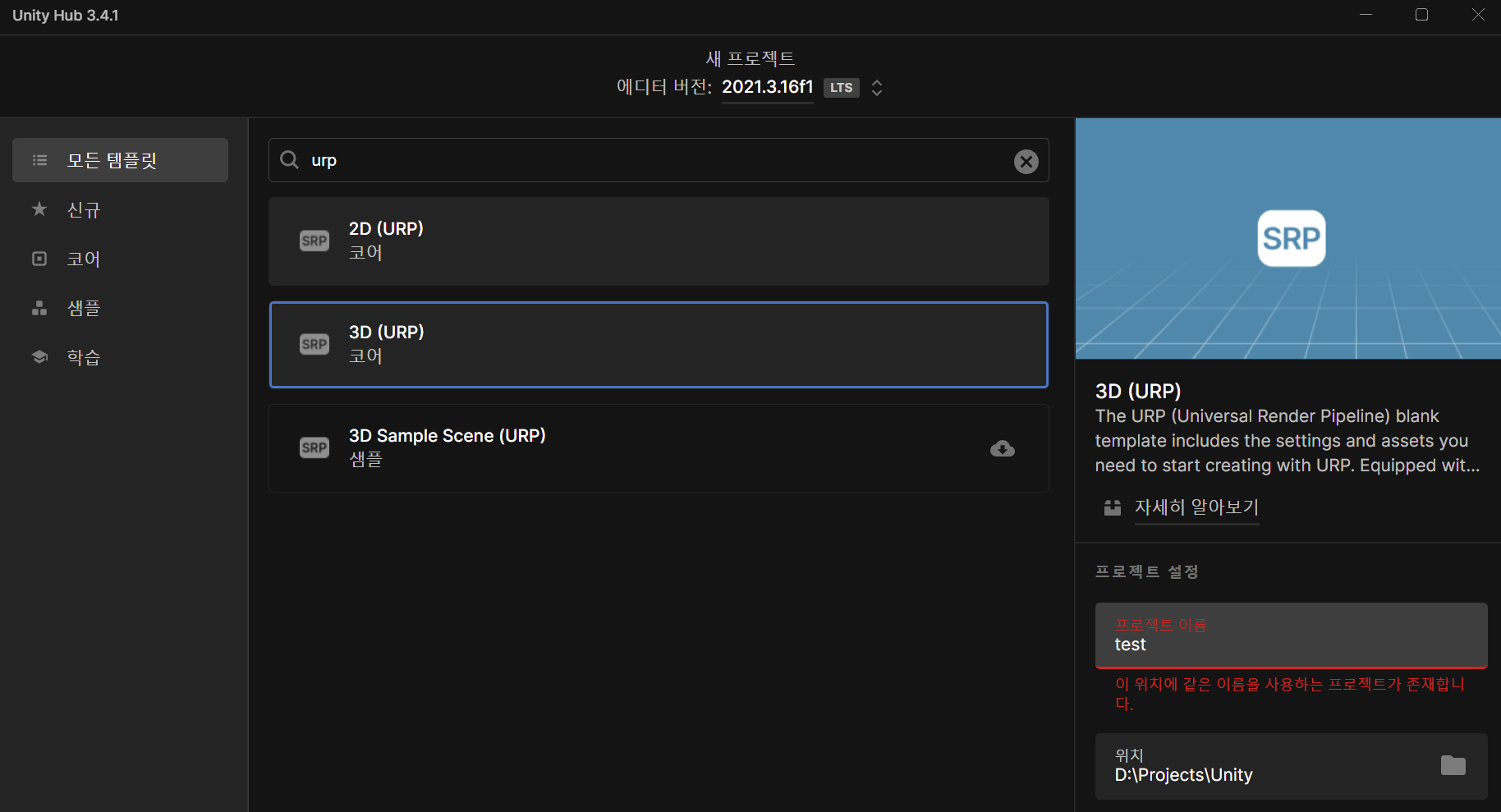The height and width of the screenshot is (812, 1501).
Task: Click the SRP preview thumbnail image
Action: (1288, 239)
